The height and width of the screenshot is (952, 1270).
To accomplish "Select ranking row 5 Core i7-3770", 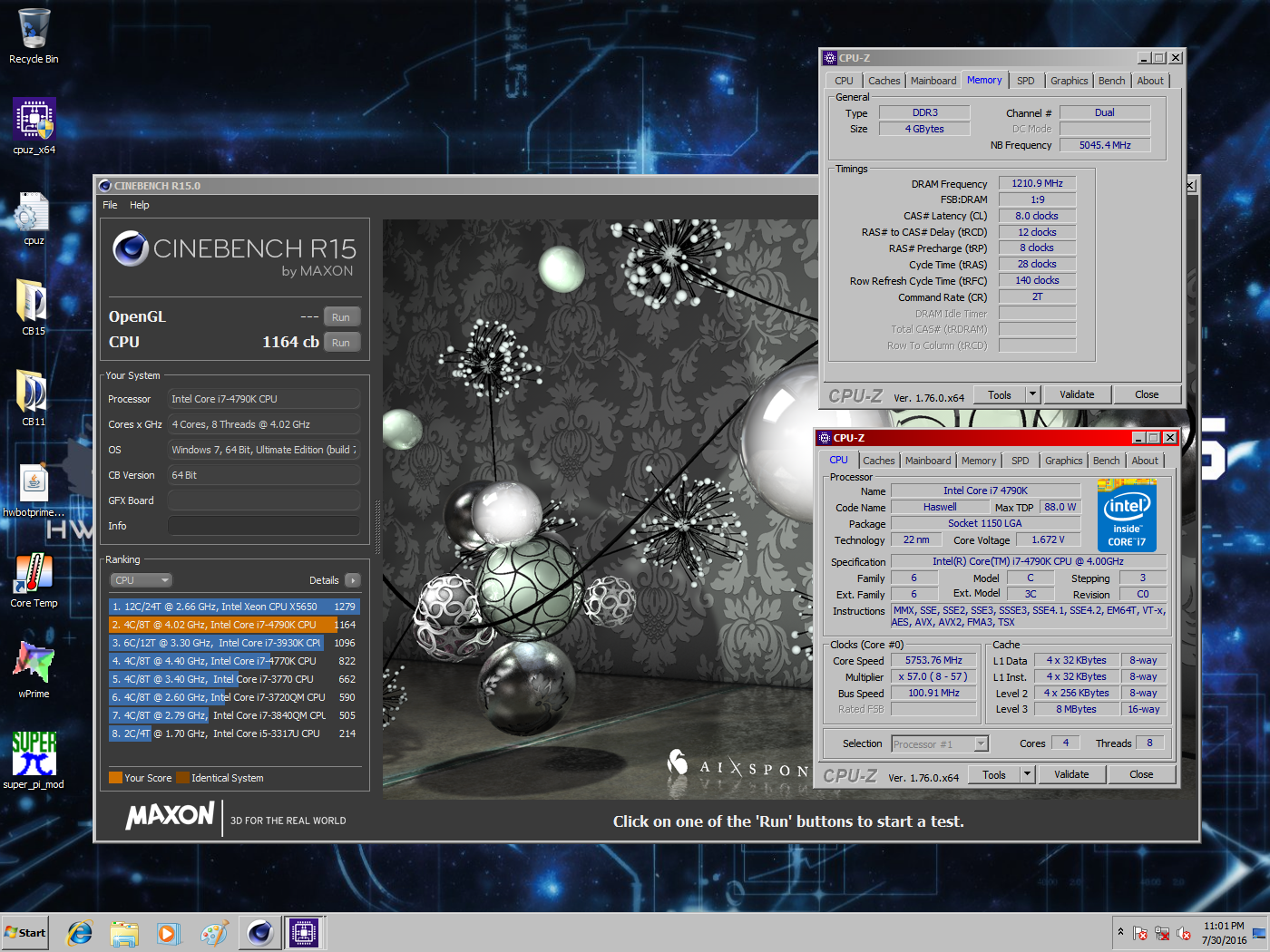I will coord(234,679).
